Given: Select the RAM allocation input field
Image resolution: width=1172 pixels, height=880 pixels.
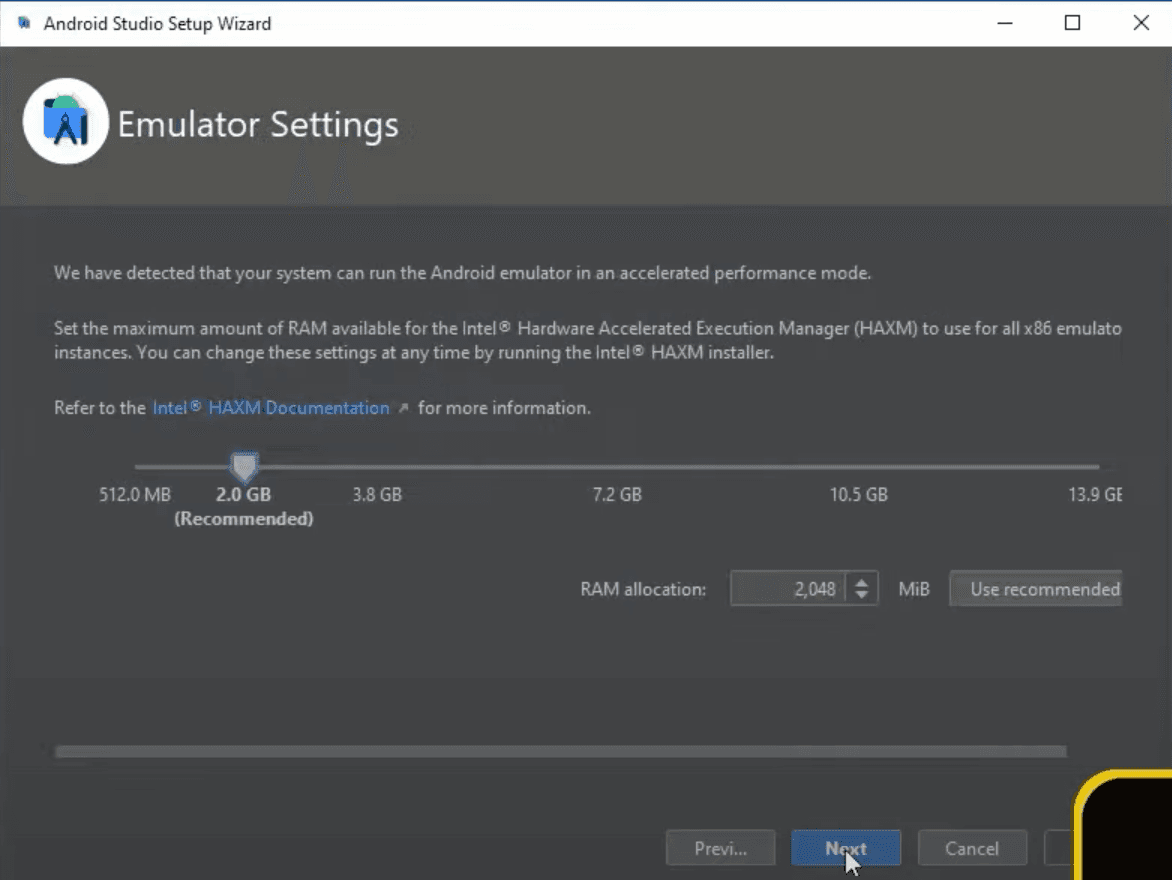Looking at the screenshot, I should tap(790, 588).
